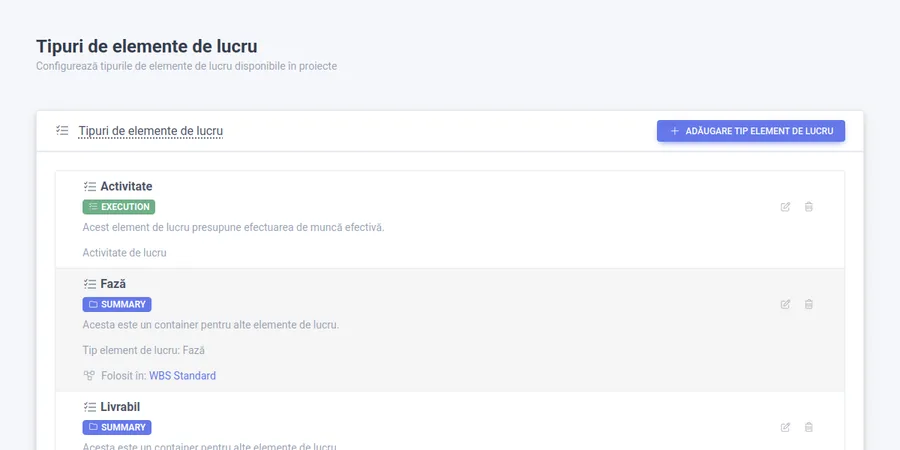Click the Adăugare tip element de lucru button
900x450 pixels.
[x=751, y=131]
